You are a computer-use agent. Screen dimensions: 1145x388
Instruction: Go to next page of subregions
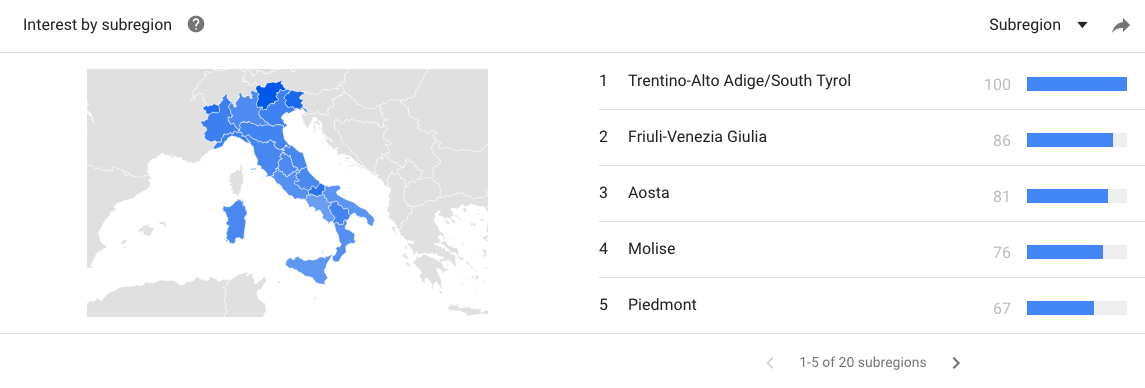[x=957, y=363]
